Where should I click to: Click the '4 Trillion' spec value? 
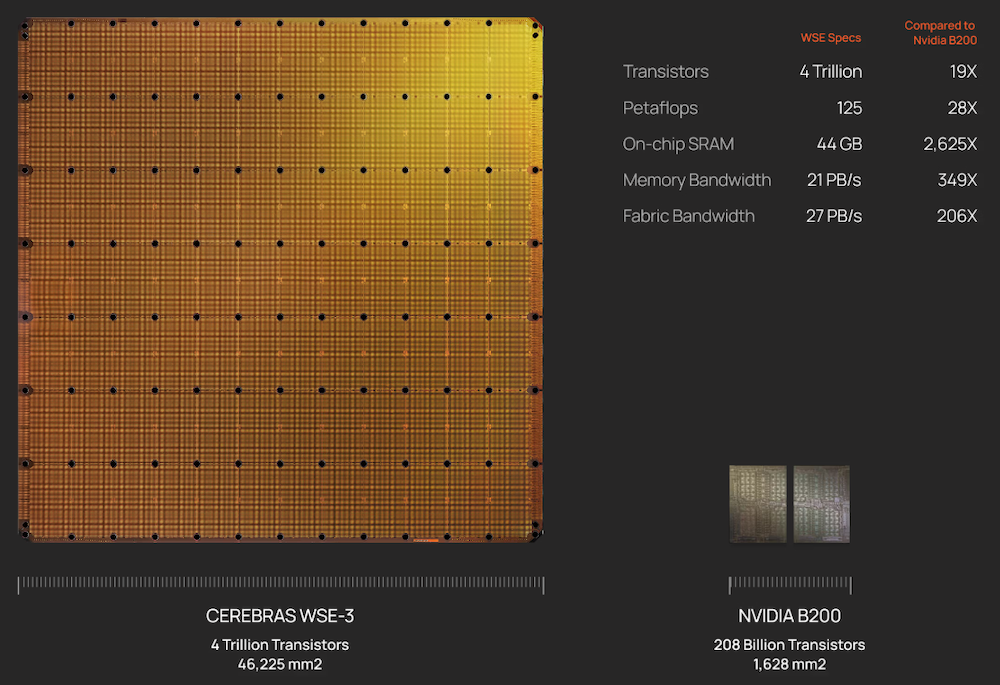830,71
